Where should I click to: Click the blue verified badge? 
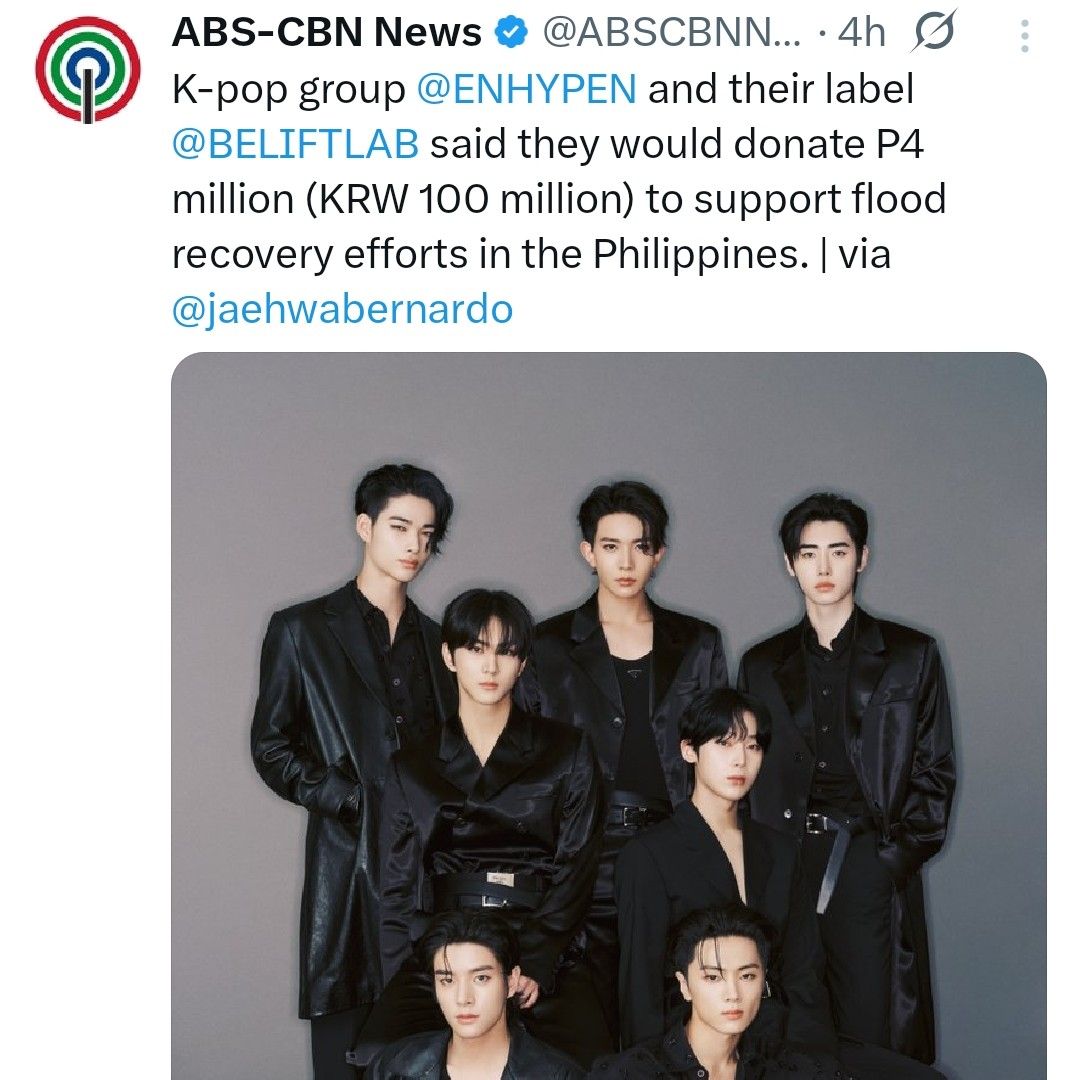click(511, 32)
